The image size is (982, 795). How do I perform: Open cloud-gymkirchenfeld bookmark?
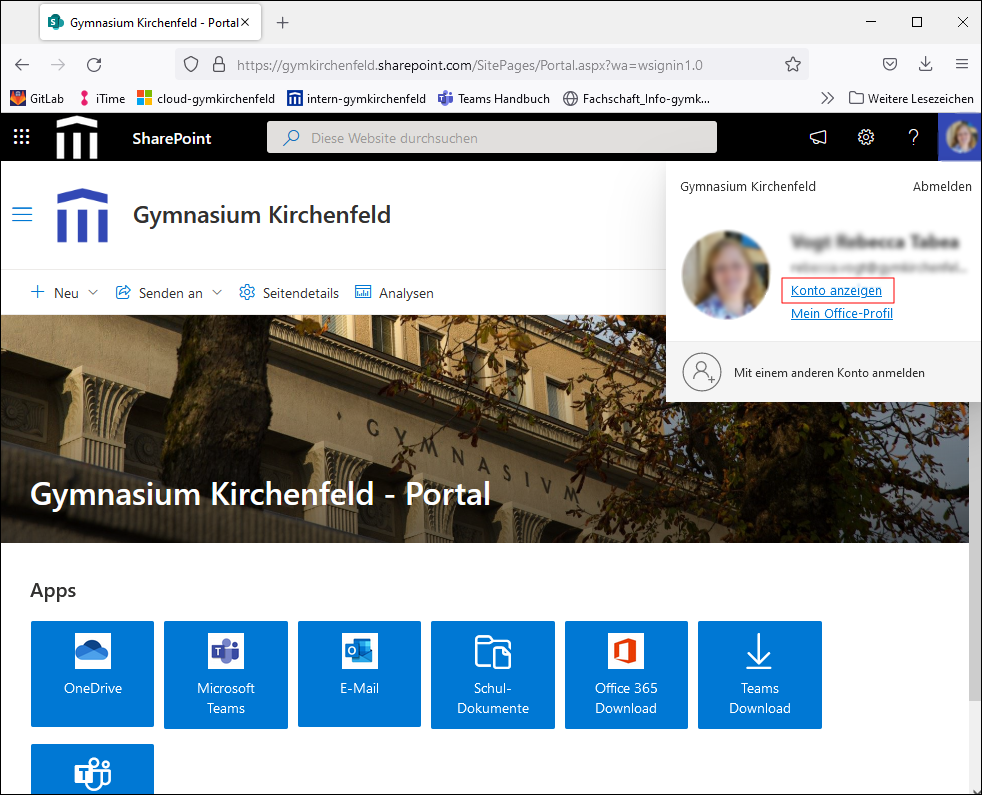[206, 98]
